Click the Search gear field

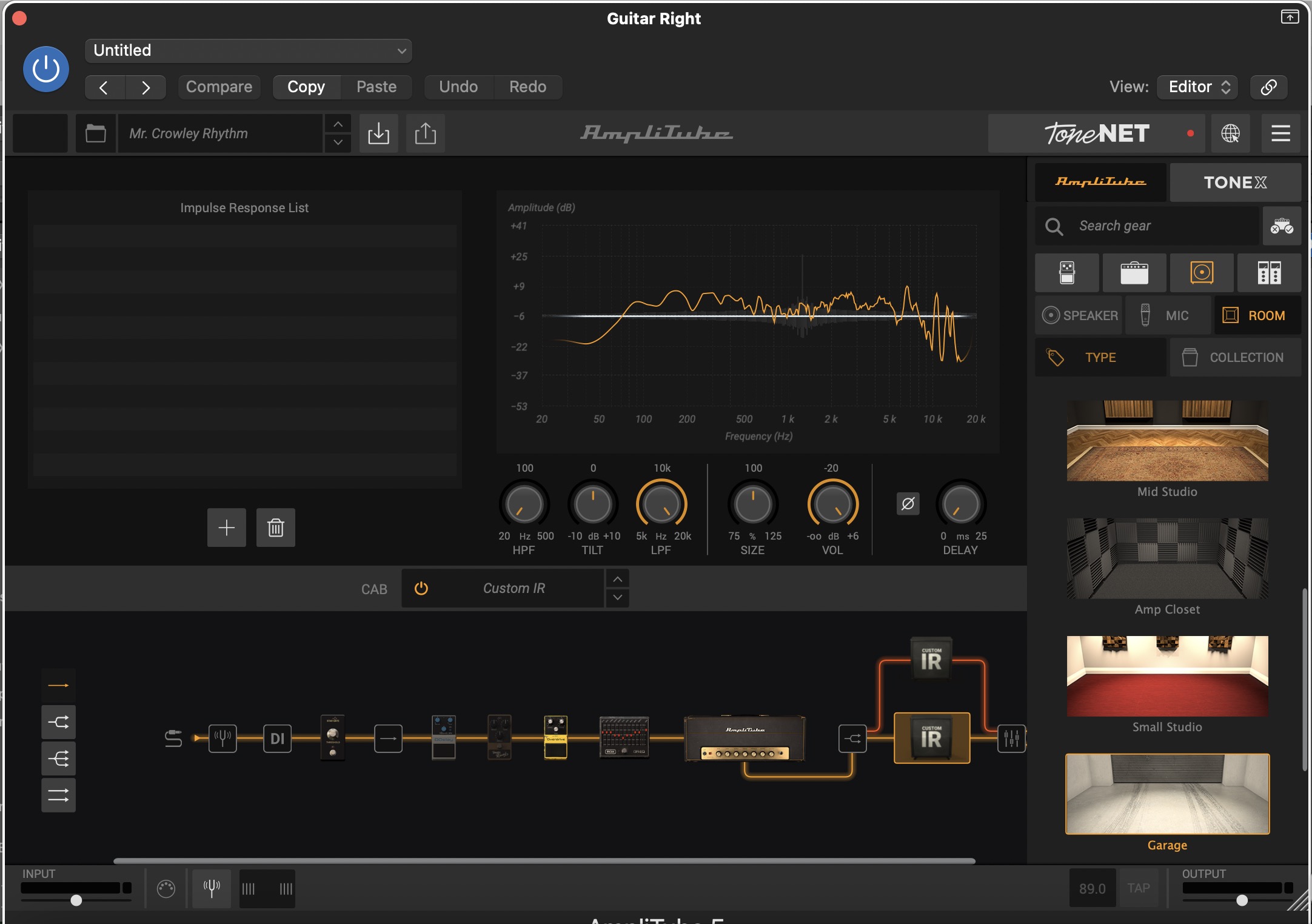(x=1147, y=226)
